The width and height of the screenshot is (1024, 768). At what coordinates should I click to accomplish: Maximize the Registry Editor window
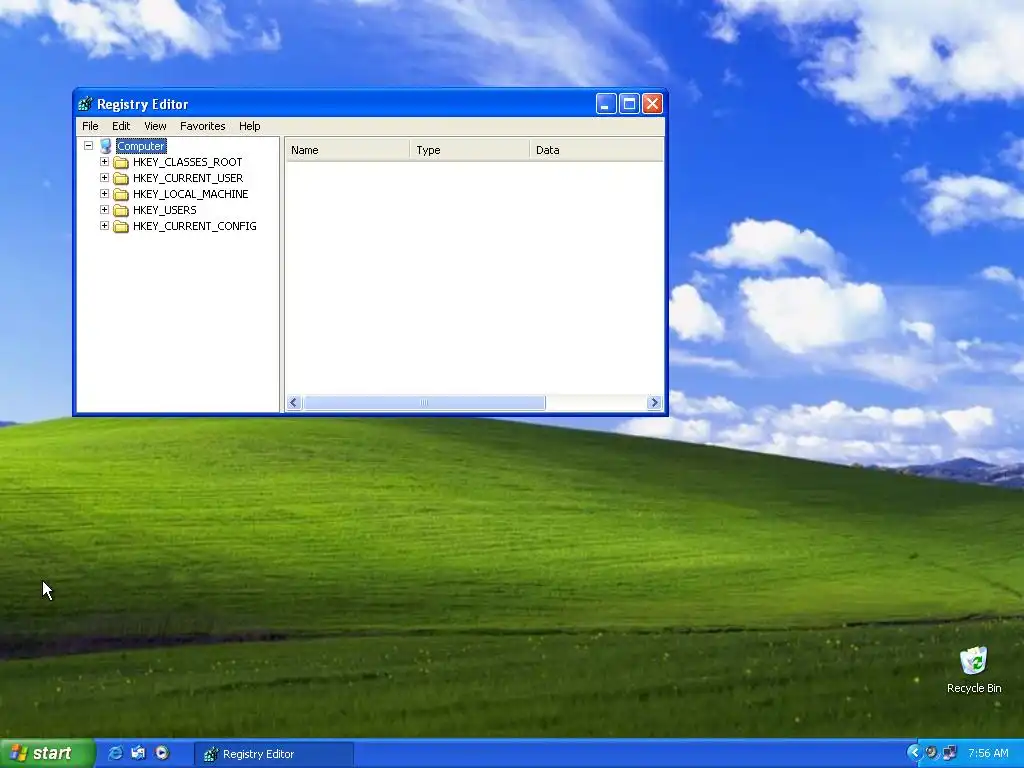[629, 104]
